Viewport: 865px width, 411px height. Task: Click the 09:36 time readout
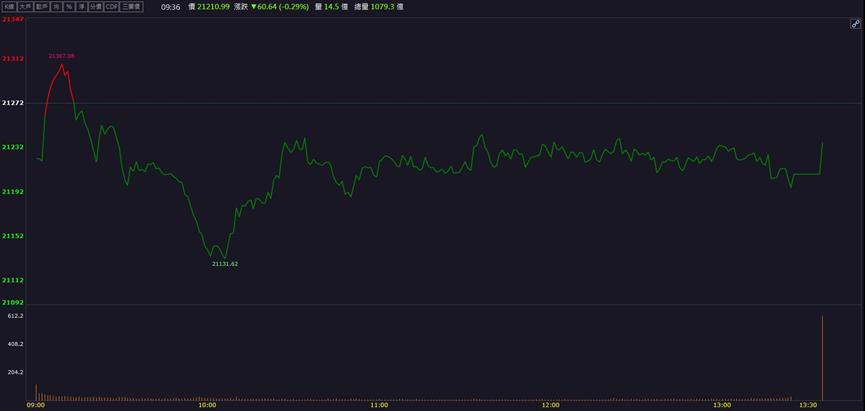170,7
